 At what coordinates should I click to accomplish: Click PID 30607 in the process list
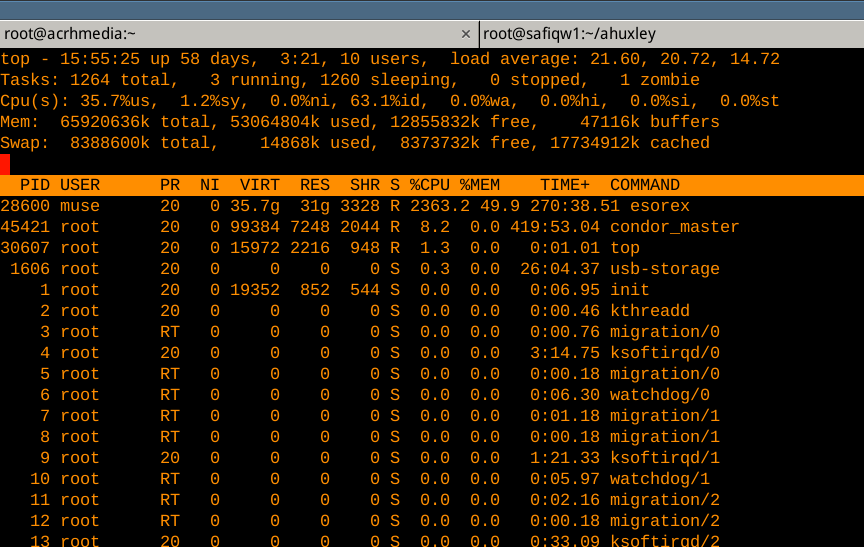25,248
